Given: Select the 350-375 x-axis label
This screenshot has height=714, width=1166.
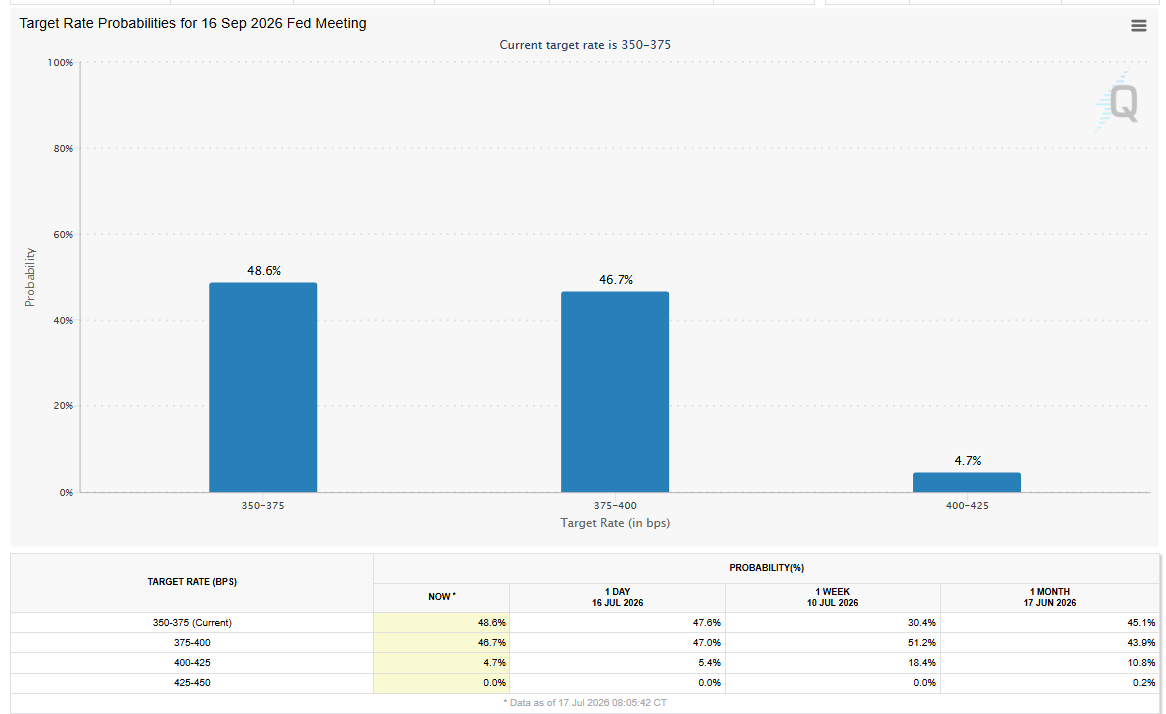Looking at the screenshot, I should click(262, 506).
